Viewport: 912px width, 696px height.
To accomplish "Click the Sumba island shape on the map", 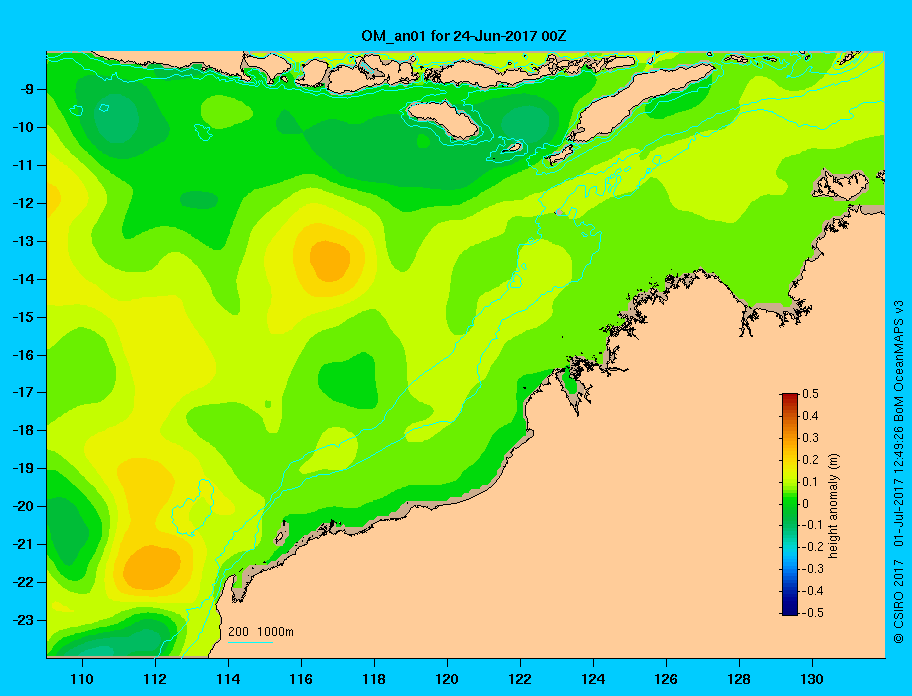I will pos(444,120).
